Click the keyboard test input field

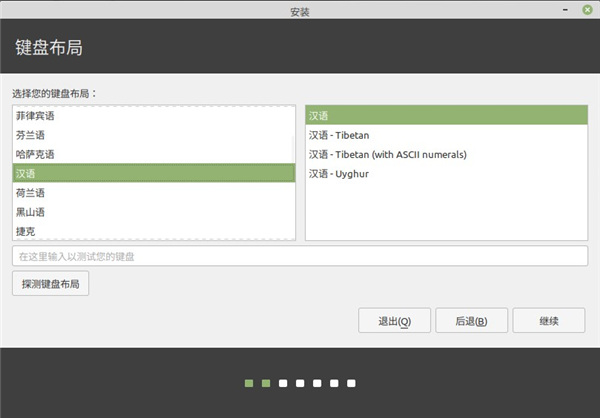(x=300, y=257)
